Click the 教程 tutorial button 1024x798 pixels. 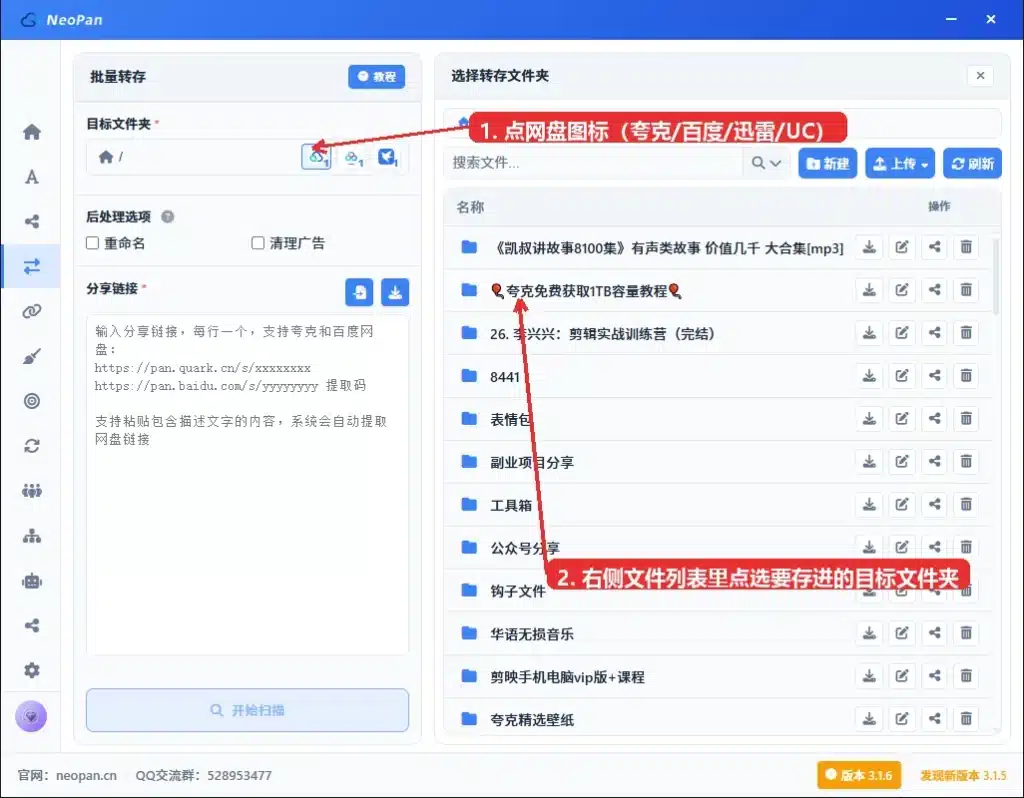pyautogui.click(x=377, y=76)
